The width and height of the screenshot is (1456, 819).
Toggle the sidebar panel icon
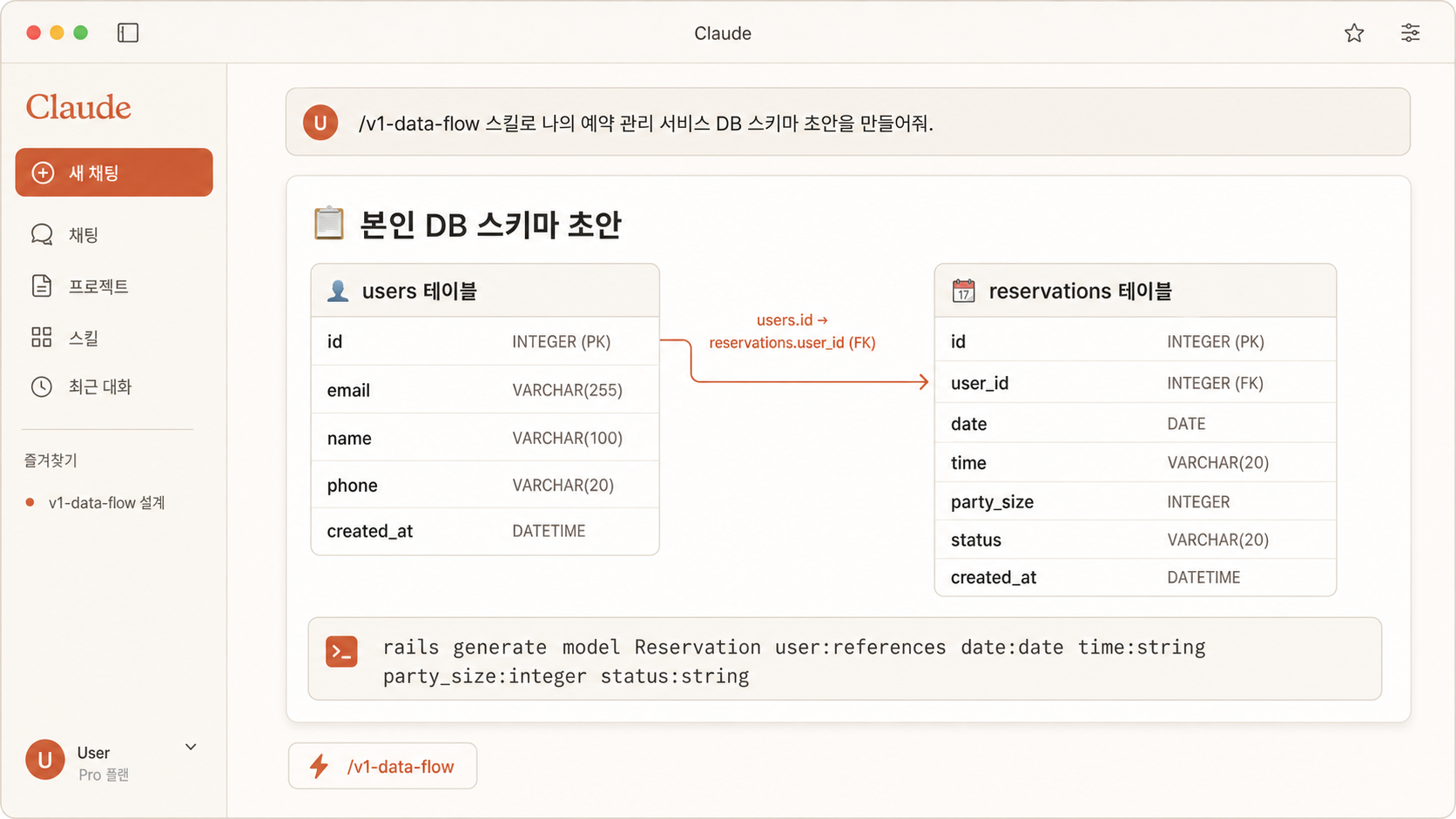pyautogui.click(x=128, y=33)
